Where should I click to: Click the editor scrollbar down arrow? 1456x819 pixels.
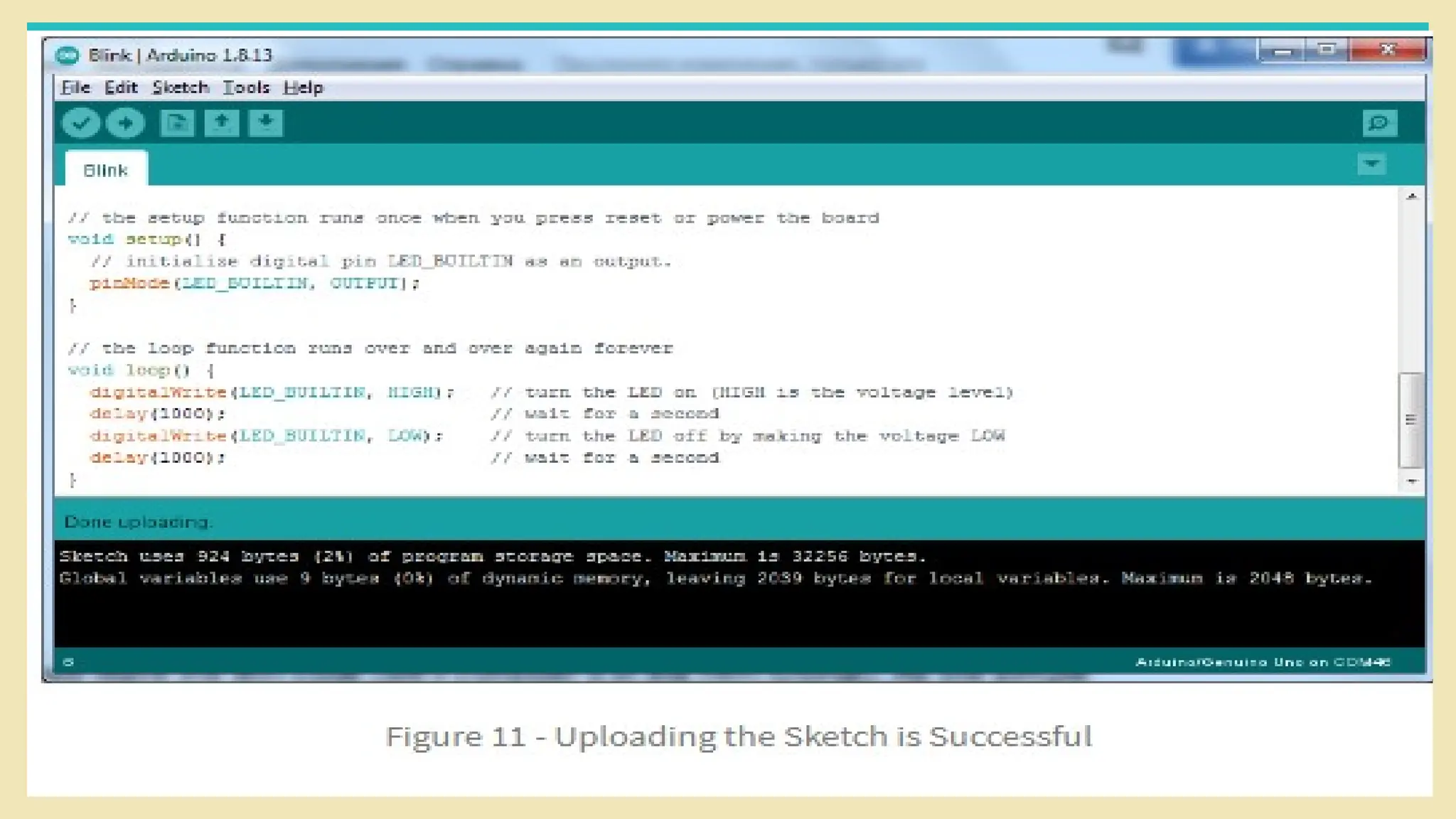pos(1412,481)
